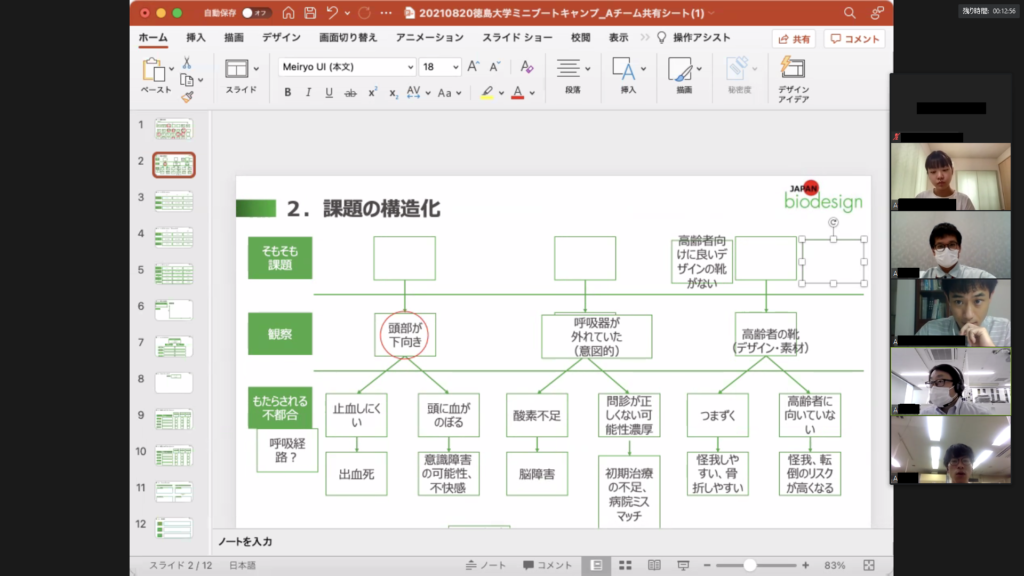Redo the last action
Image resolution: width=1024 pixels, height=576 pixels.
point(364,13)
